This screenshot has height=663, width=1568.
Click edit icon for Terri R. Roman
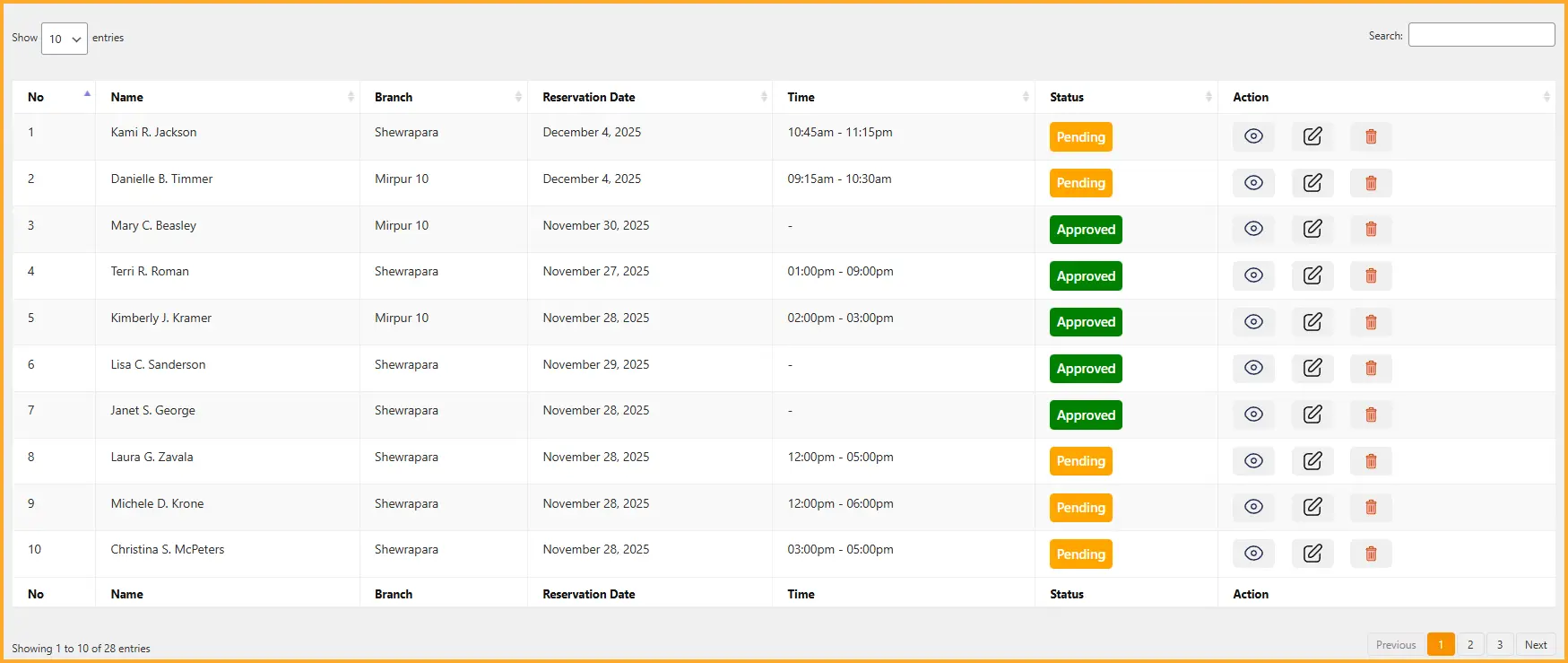(1312, 275)
